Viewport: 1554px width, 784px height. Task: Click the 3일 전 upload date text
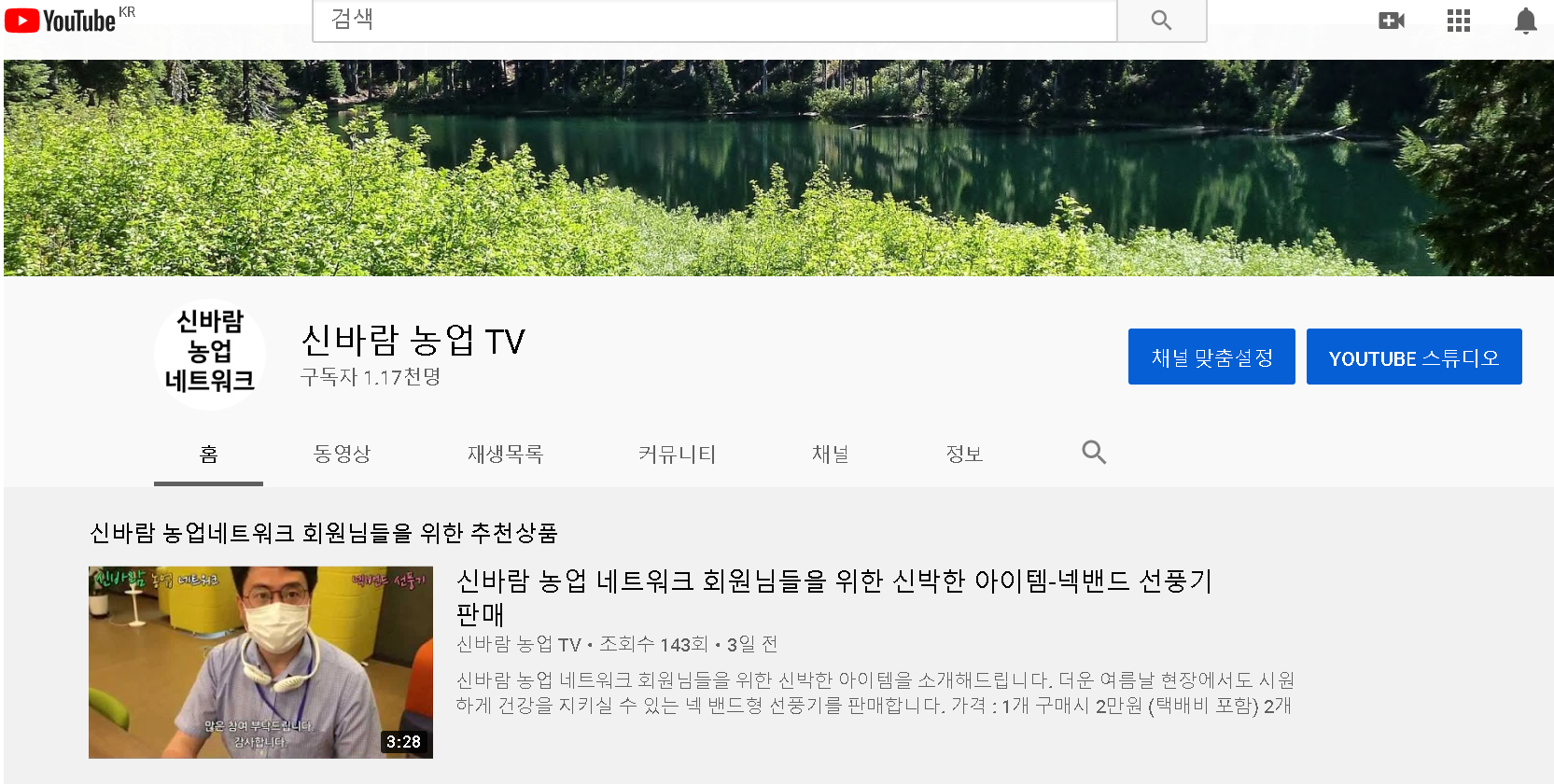point(752,645)
